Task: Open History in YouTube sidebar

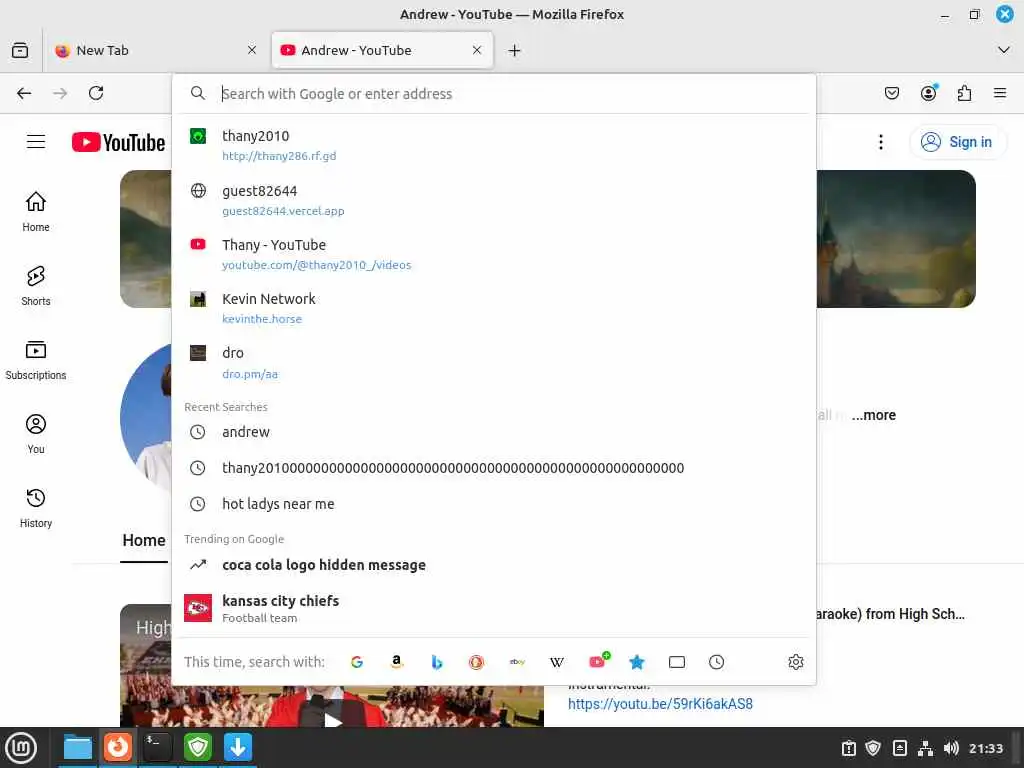Action: point(36,508)
